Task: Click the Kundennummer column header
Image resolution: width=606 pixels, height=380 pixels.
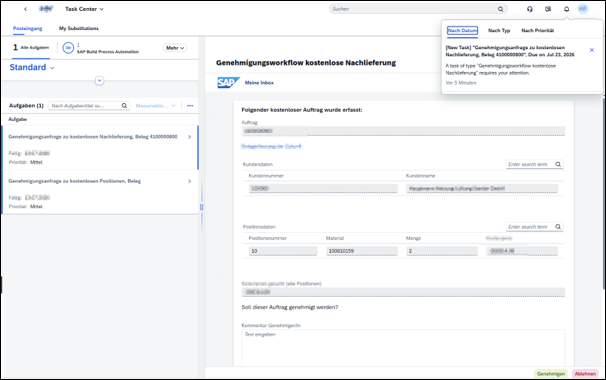Action: (x=266, y=176)
